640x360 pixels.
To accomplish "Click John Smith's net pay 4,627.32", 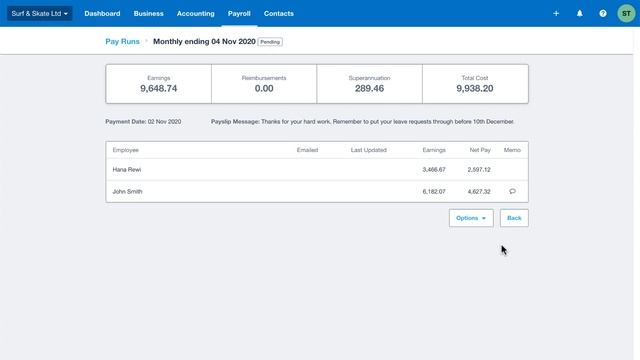I will click(x=479, y=191).
